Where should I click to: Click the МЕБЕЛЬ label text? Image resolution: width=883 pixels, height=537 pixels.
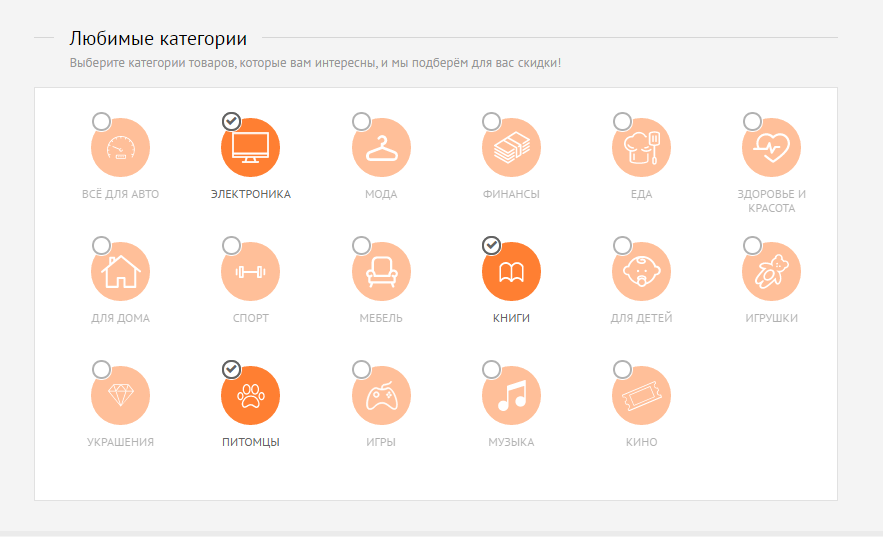(x=381, y=318)
